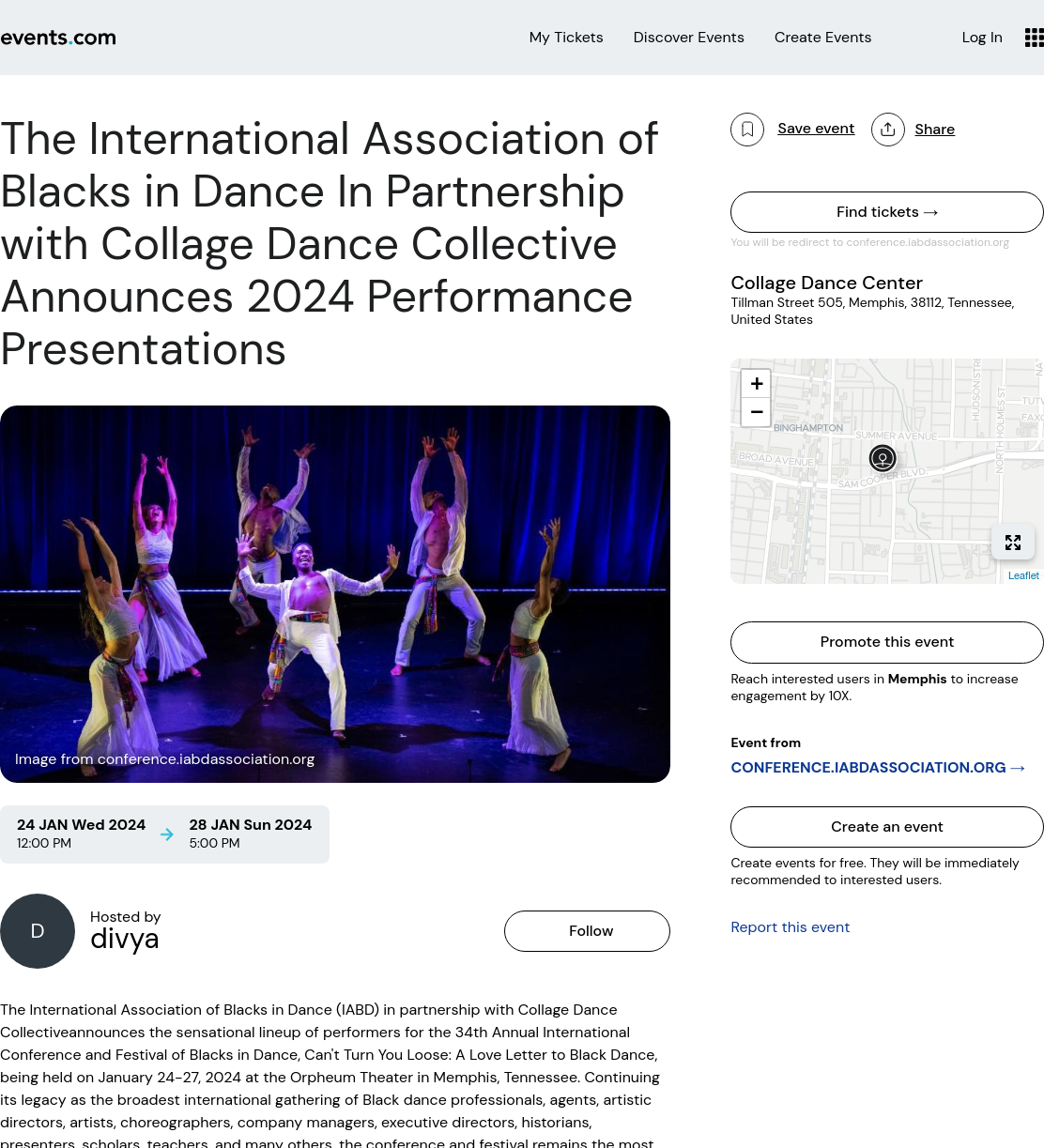Click the host name divya
The width and height of the screenshot is (1044, 1148).
click(124, 939)
